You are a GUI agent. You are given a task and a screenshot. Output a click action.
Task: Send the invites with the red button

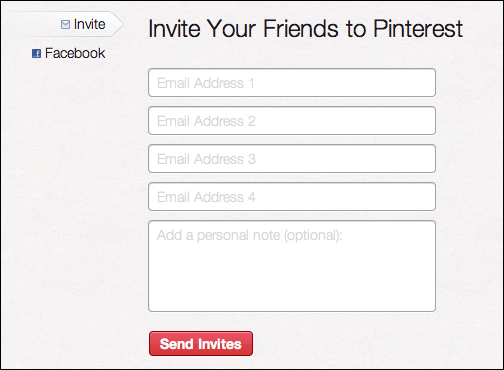click(x=201, y=343)
